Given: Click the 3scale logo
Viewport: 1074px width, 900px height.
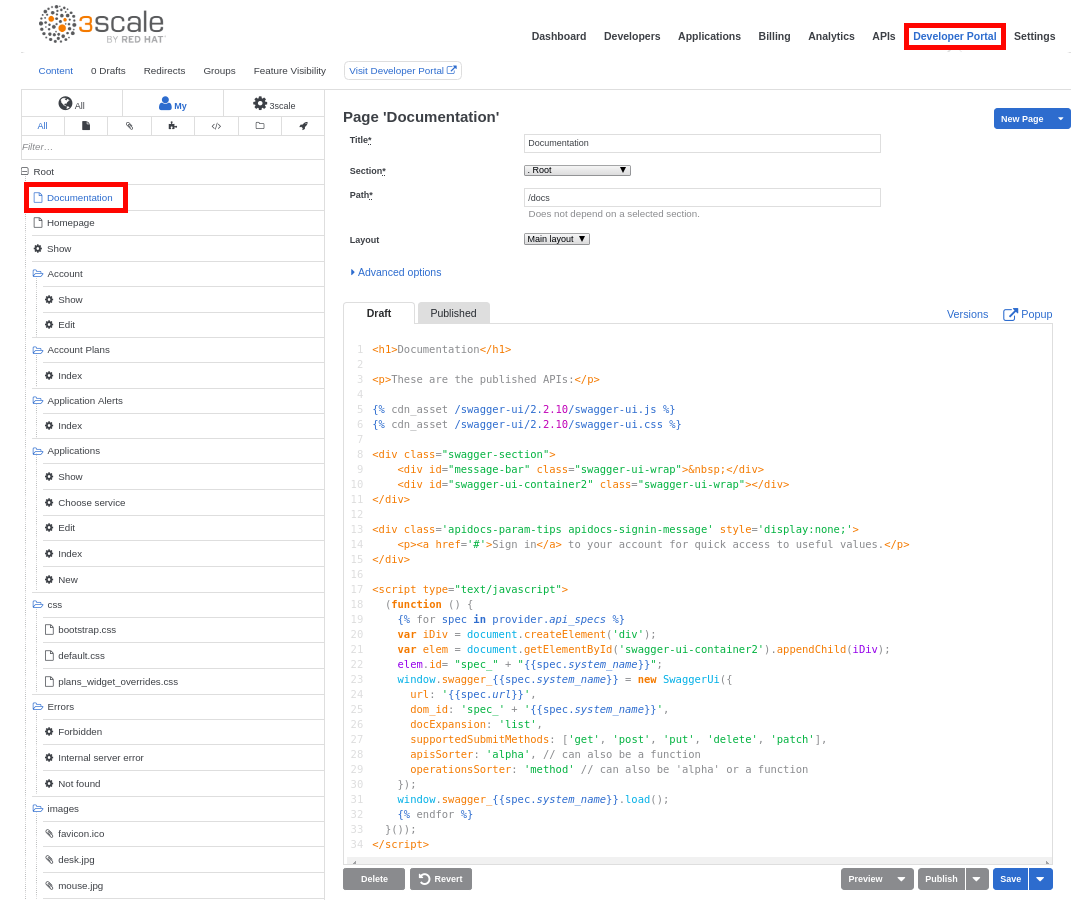Looking at the screenshot, I should coord(100,24).
